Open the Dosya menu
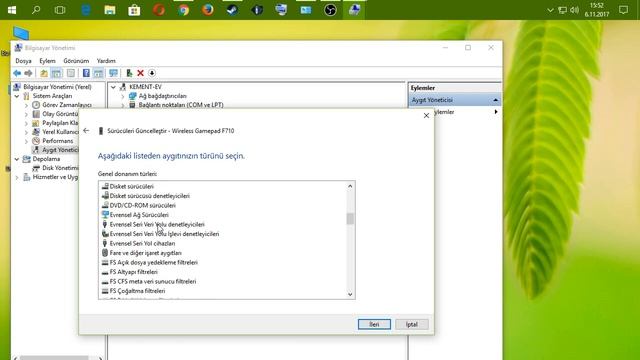 pyautogui.click(x=23, y=61)
